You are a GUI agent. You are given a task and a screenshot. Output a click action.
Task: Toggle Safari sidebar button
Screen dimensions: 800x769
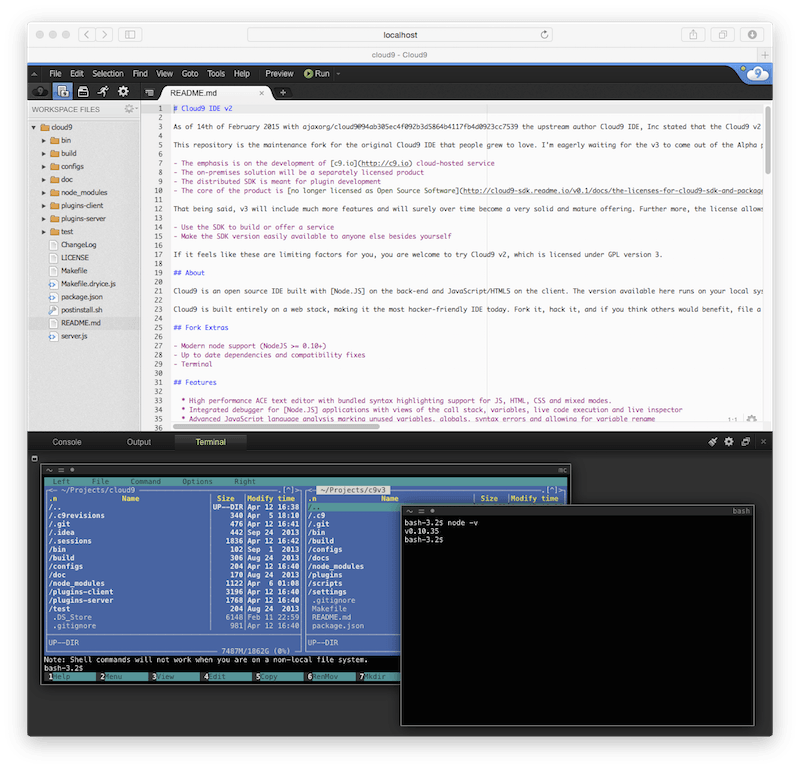click(x=130, y=35)
